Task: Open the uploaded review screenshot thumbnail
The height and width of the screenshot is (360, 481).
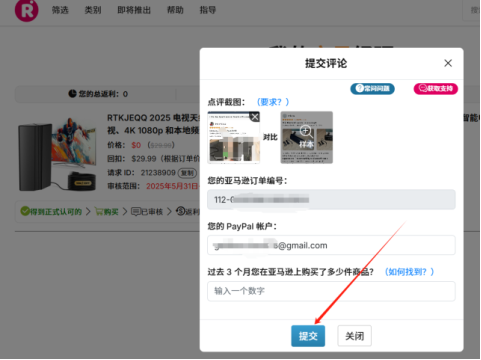Action: [233, 137]
